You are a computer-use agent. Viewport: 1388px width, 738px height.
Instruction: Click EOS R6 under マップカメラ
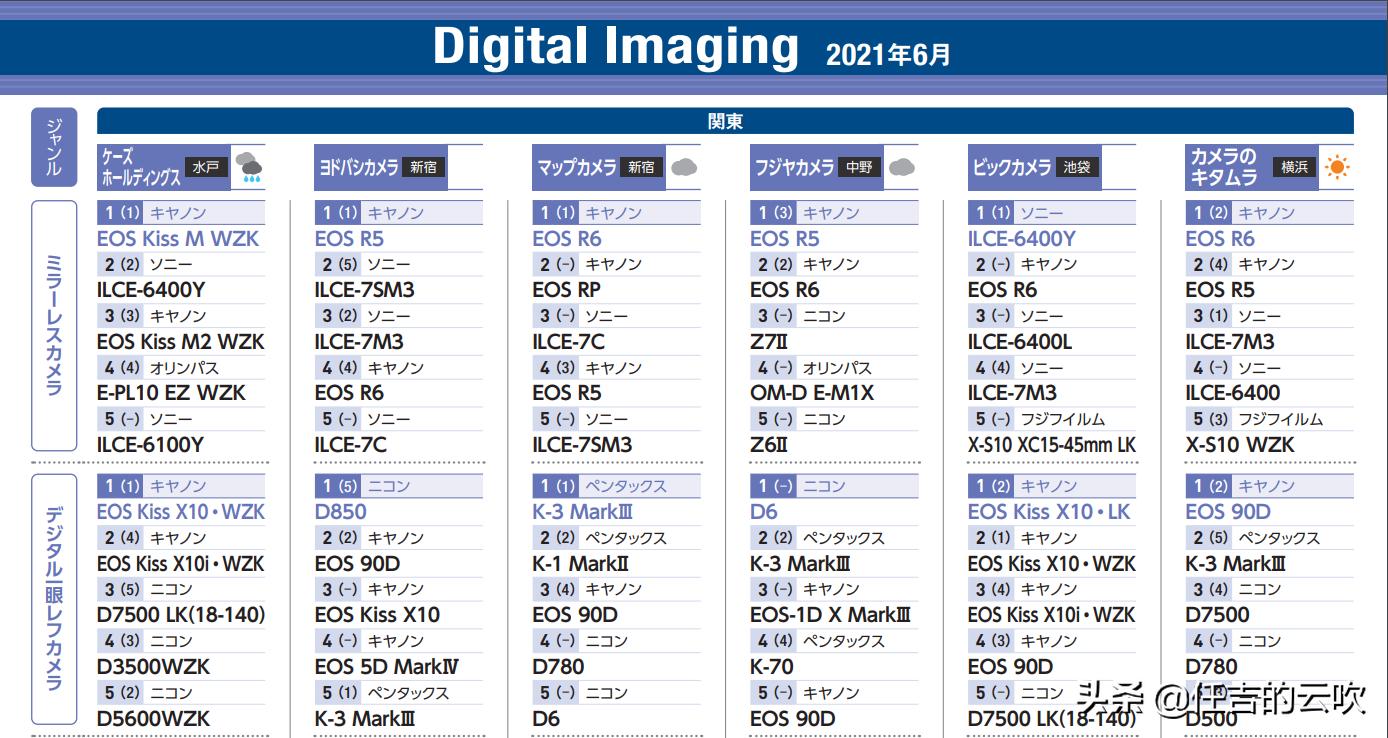pyautogui.click(x=567, y=239)
